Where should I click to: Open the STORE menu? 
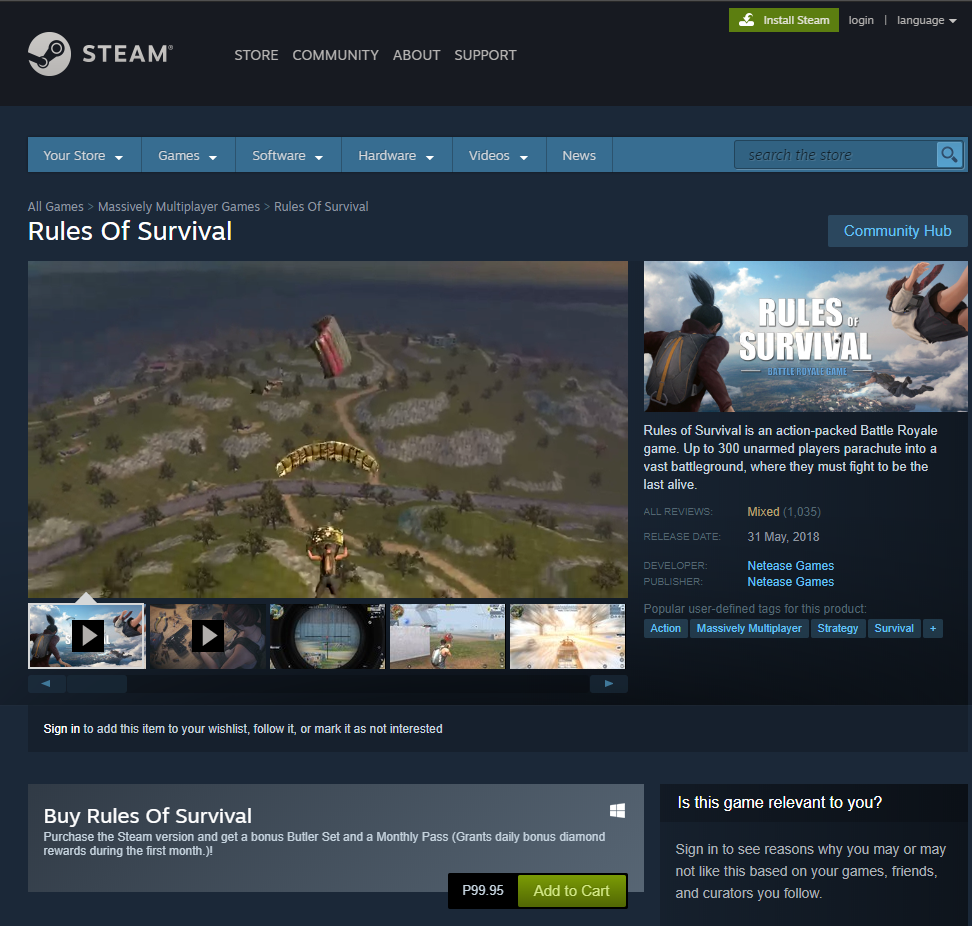click(x=256, y=55)
